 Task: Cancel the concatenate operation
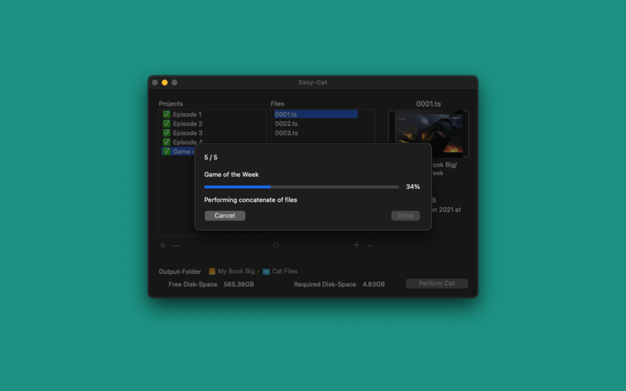(225, 216)
